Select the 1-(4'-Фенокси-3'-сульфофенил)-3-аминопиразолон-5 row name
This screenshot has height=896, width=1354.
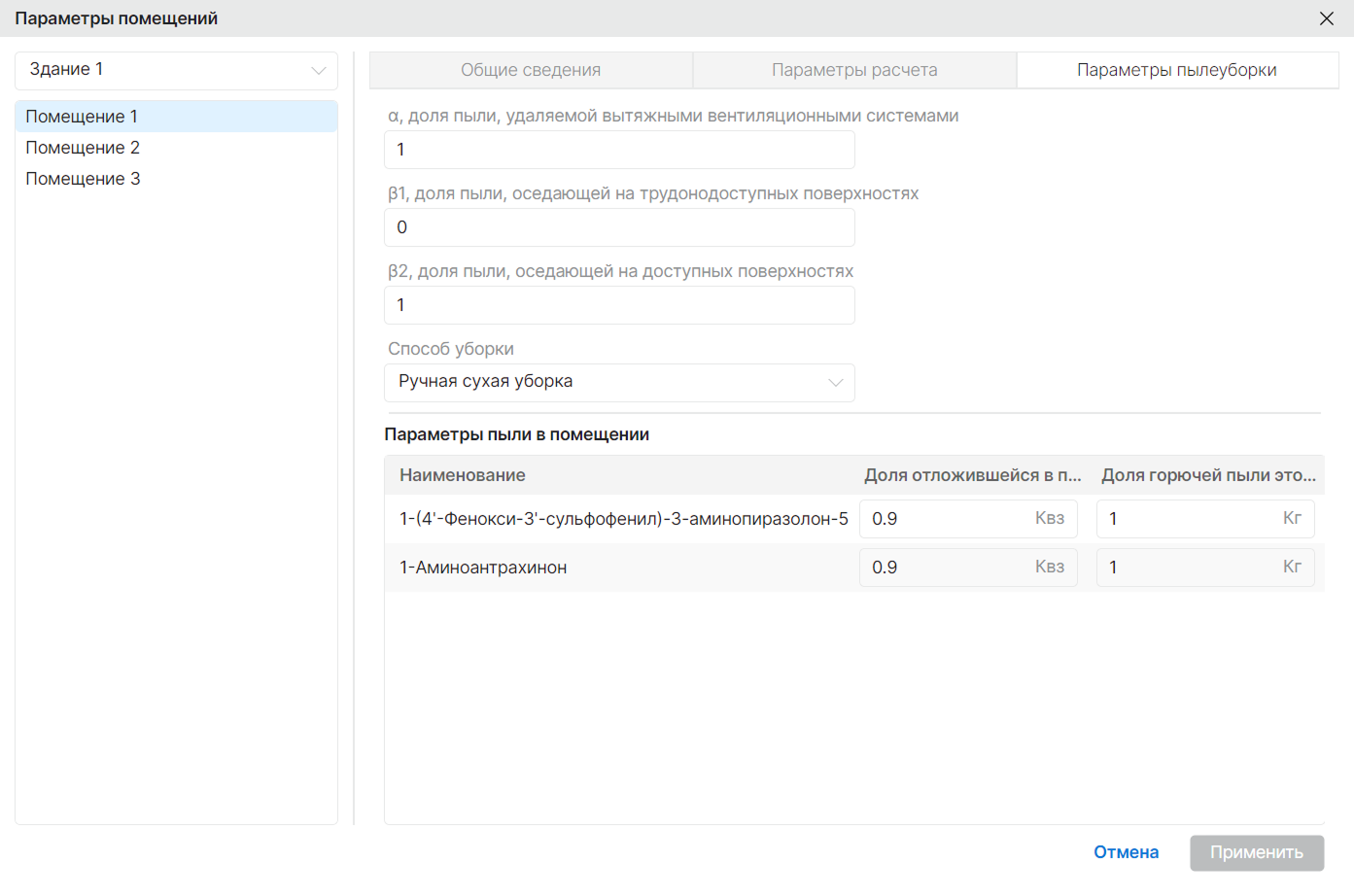[623, 519]
